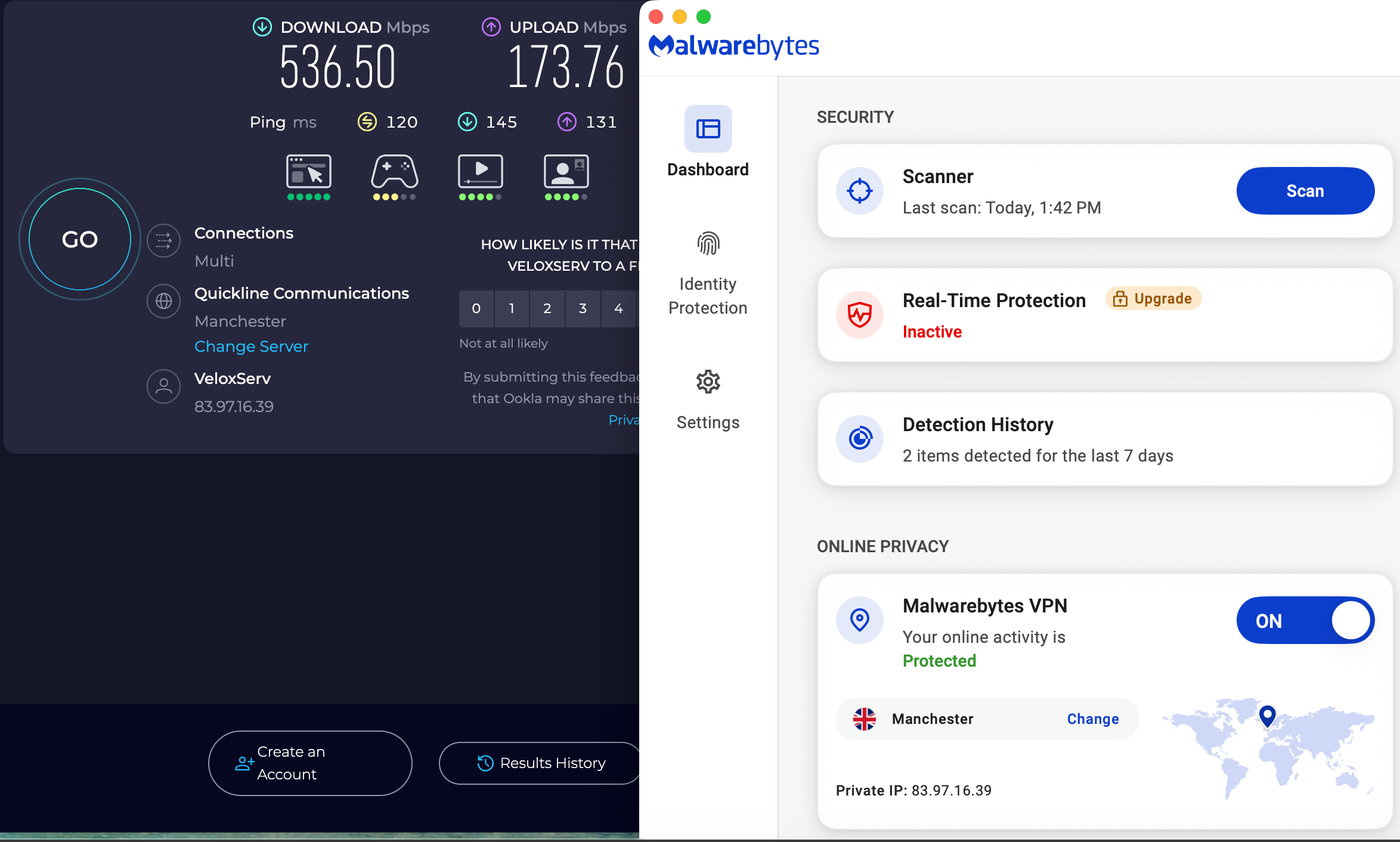
Task: Select the video conferencing performance icon
Action: pos(566,174)
